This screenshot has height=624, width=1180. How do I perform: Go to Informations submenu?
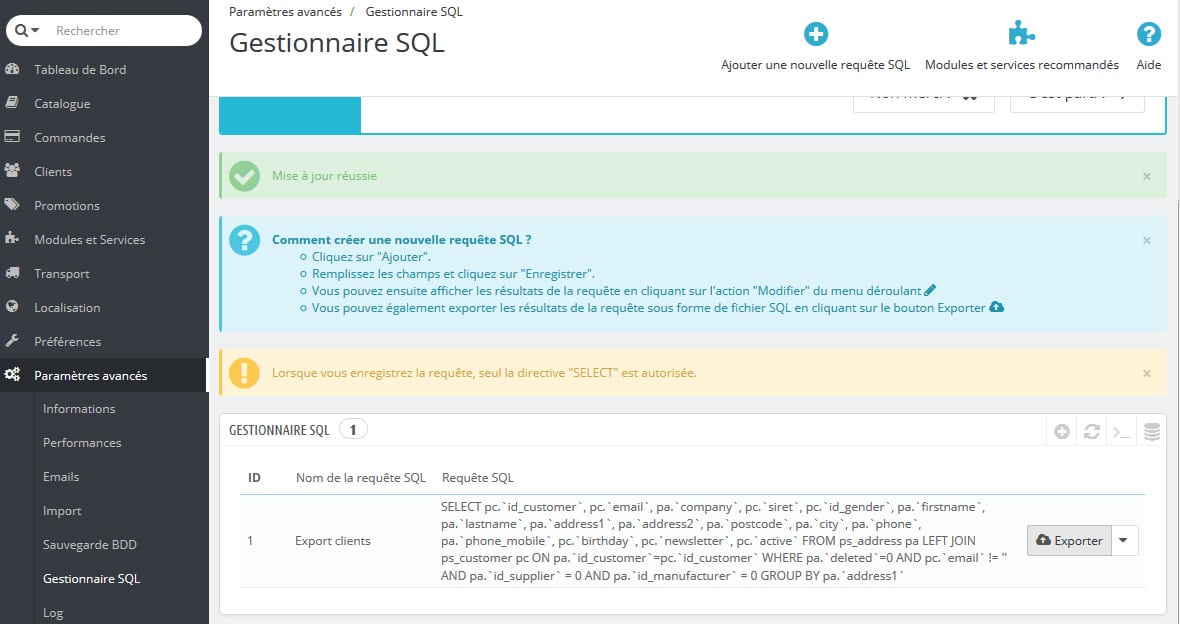(79, 409)
